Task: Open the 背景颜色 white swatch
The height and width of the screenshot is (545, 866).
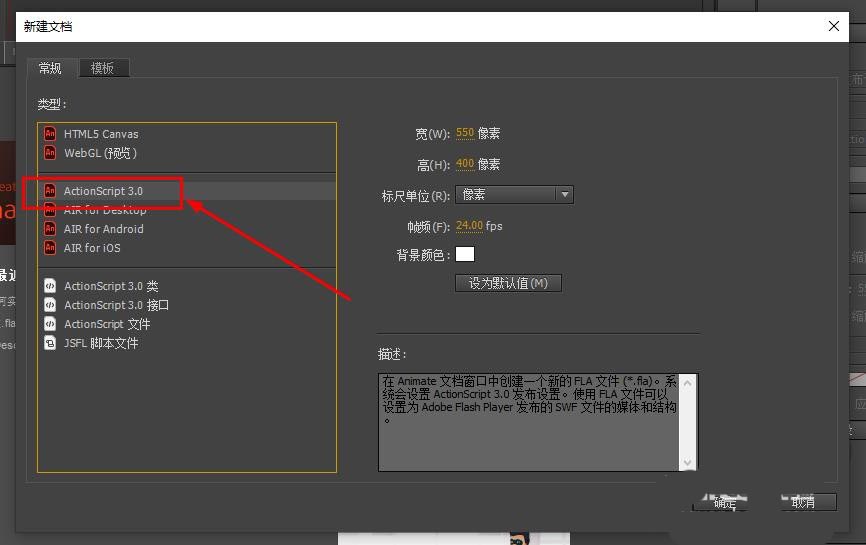Action: point(464,254)
